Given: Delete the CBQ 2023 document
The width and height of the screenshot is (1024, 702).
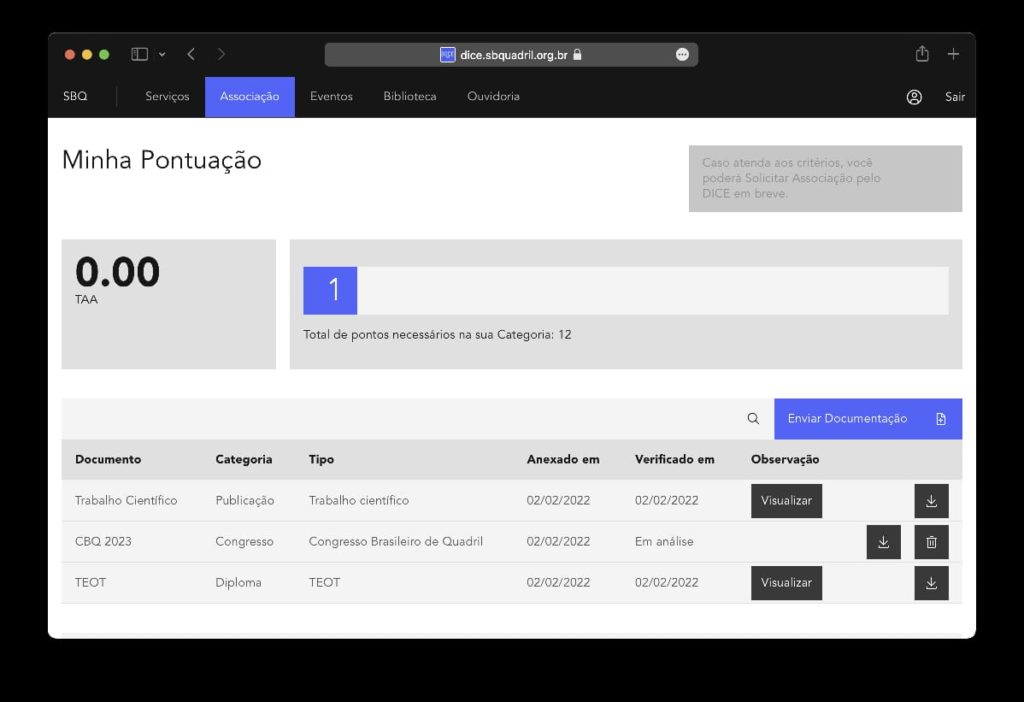Looking at the screenshot, I should pyautogui.click(x=931, y=542).
